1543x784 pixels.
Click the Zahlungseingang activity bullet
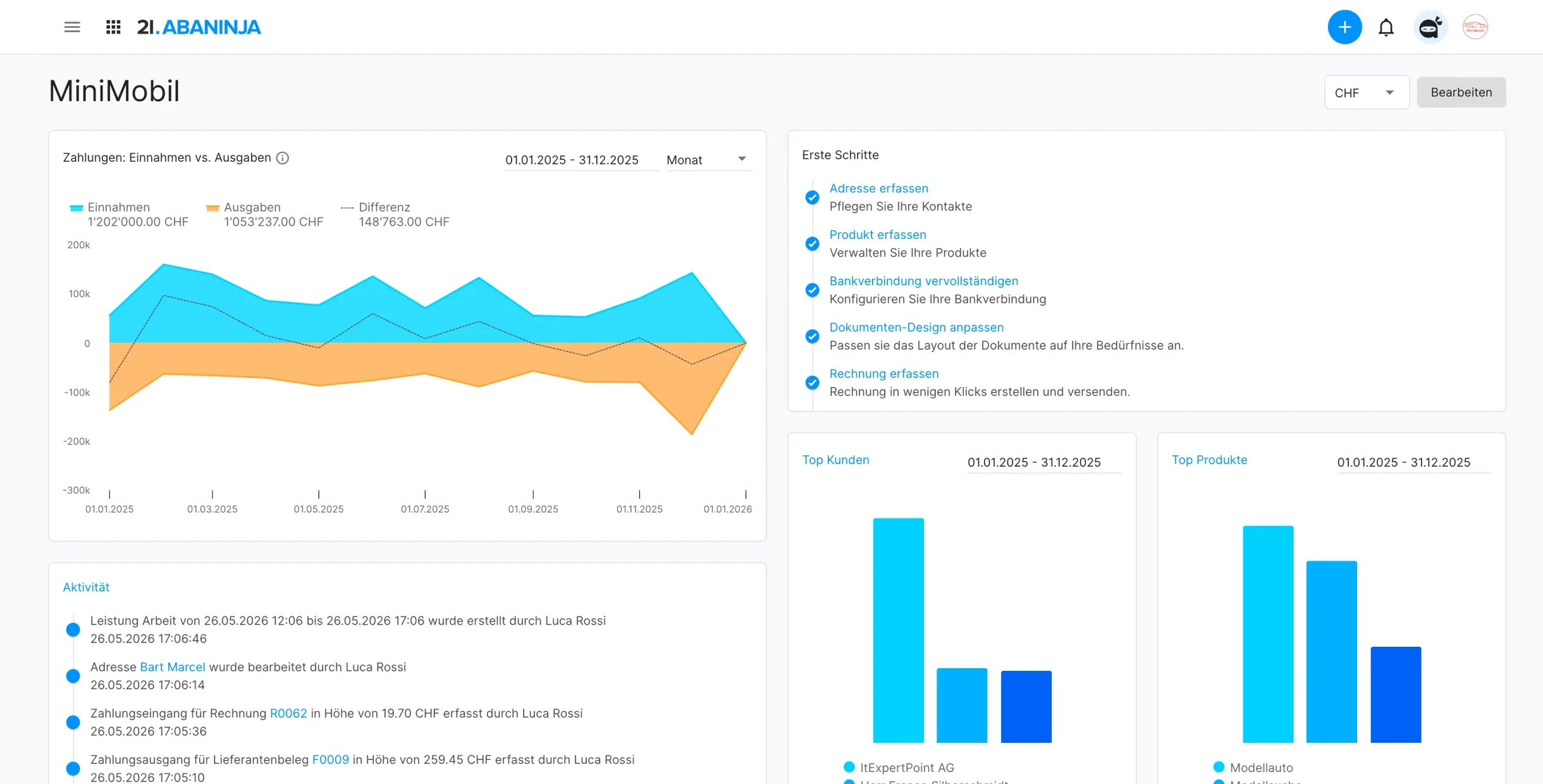tap(73, 722)
